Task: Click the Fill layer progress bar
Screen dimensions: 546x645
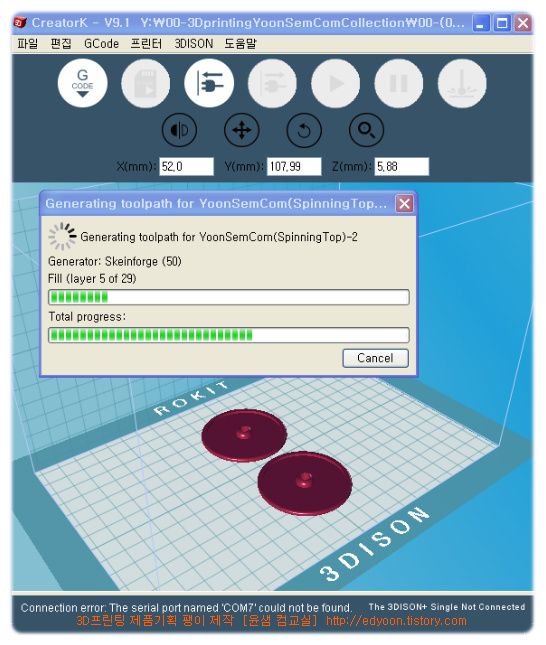Action: tap(229, 297)
